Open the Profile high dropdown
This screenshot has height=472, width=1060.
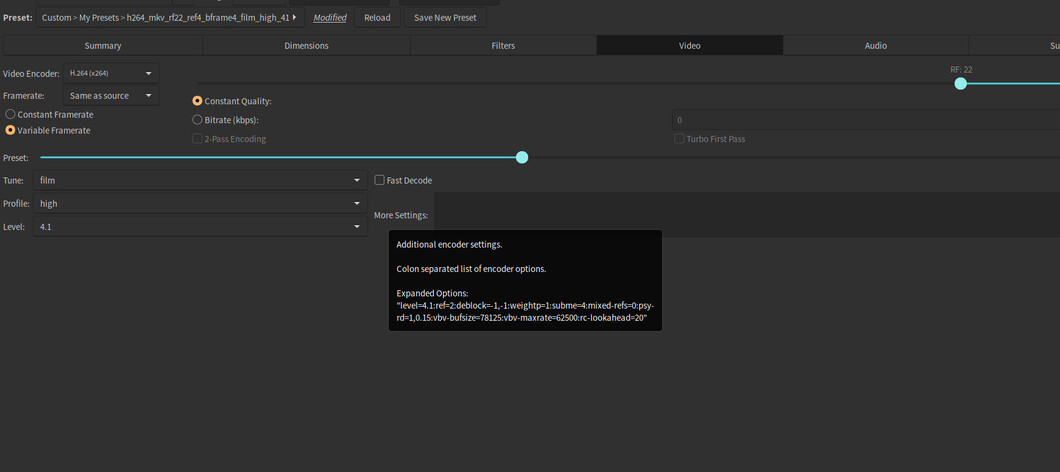coord(200,203)
